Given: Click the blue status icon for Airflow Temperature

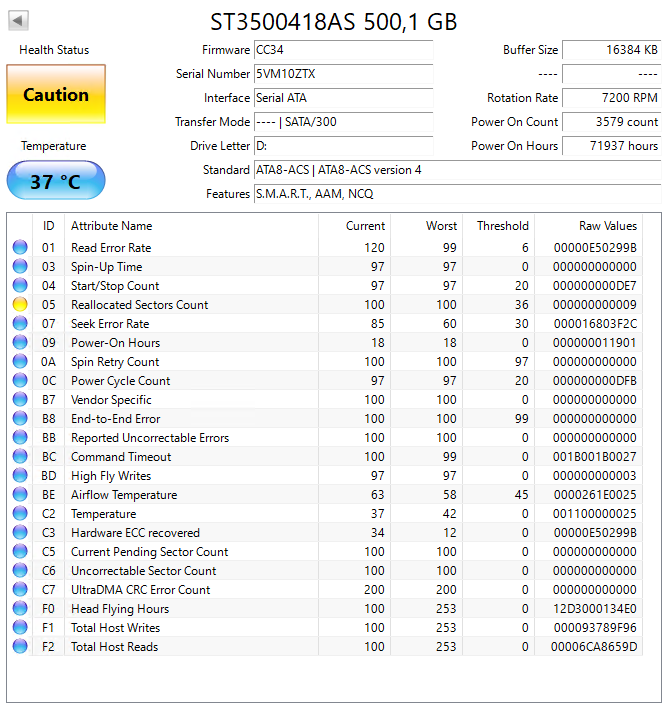Looking at the screenshot, I should pyautogui.click(x=20, y=495).
